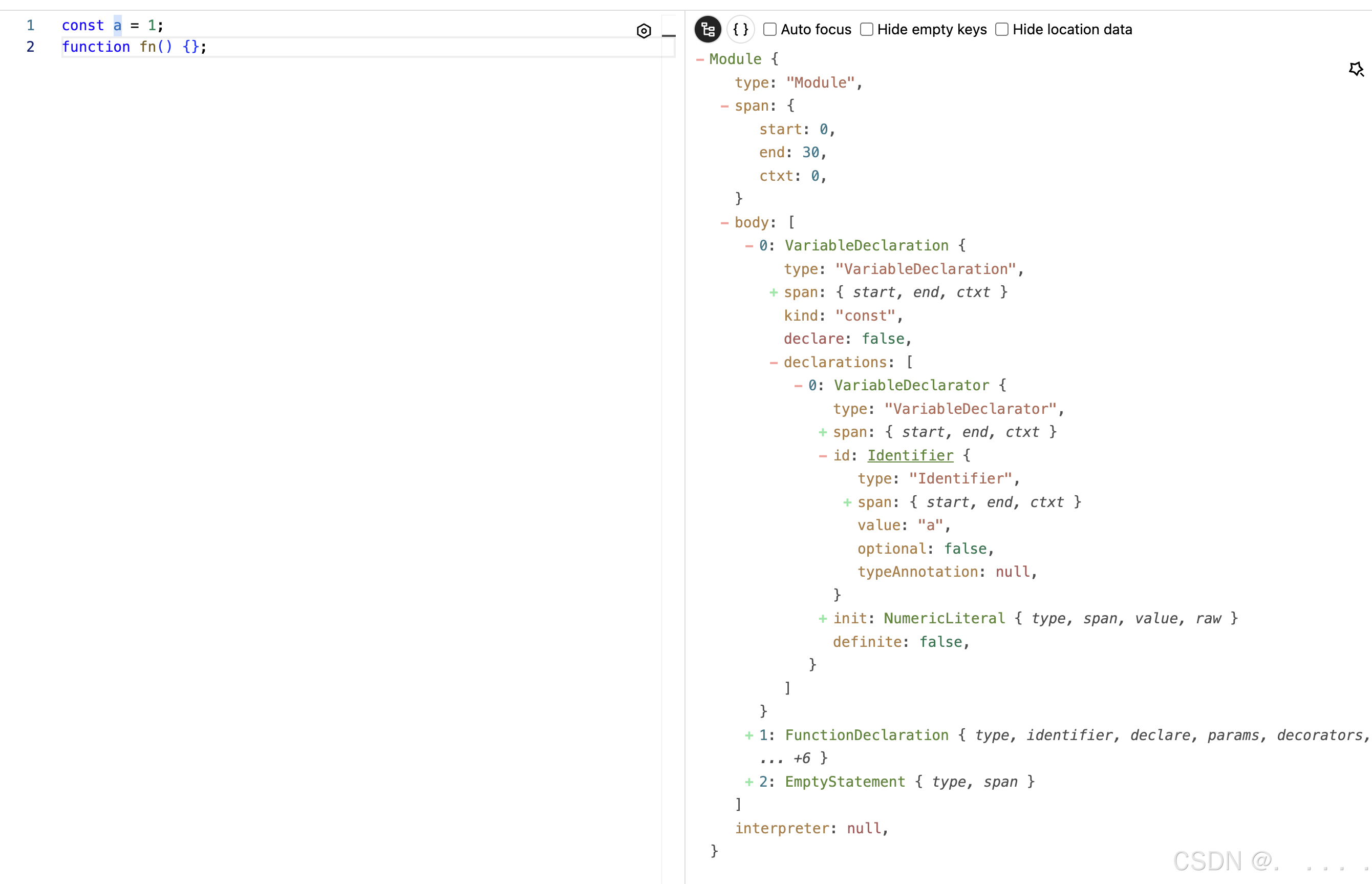1372x884 pixels.
Task: Click the VariableDeclaration node name
Action: [x=867, y=246]
